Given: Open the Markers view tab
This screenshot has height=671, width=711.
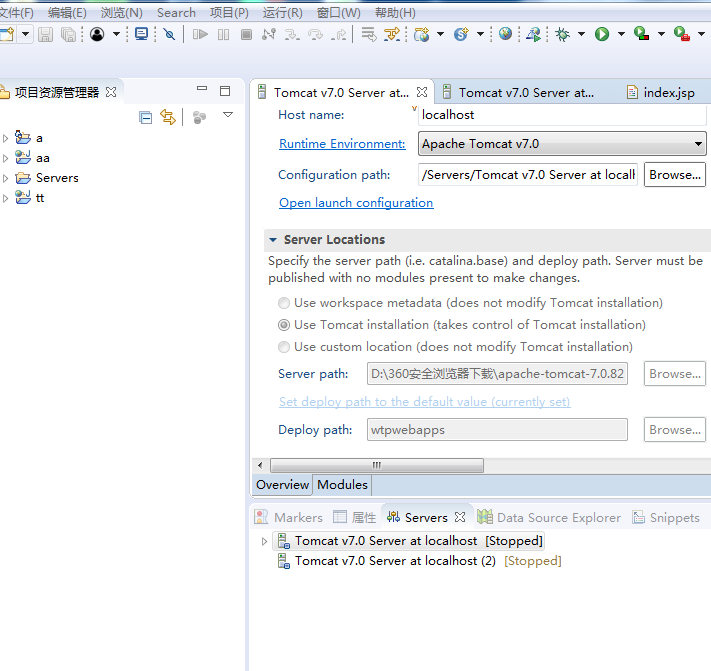Looking at the screenshot, I should coord(289,517).
